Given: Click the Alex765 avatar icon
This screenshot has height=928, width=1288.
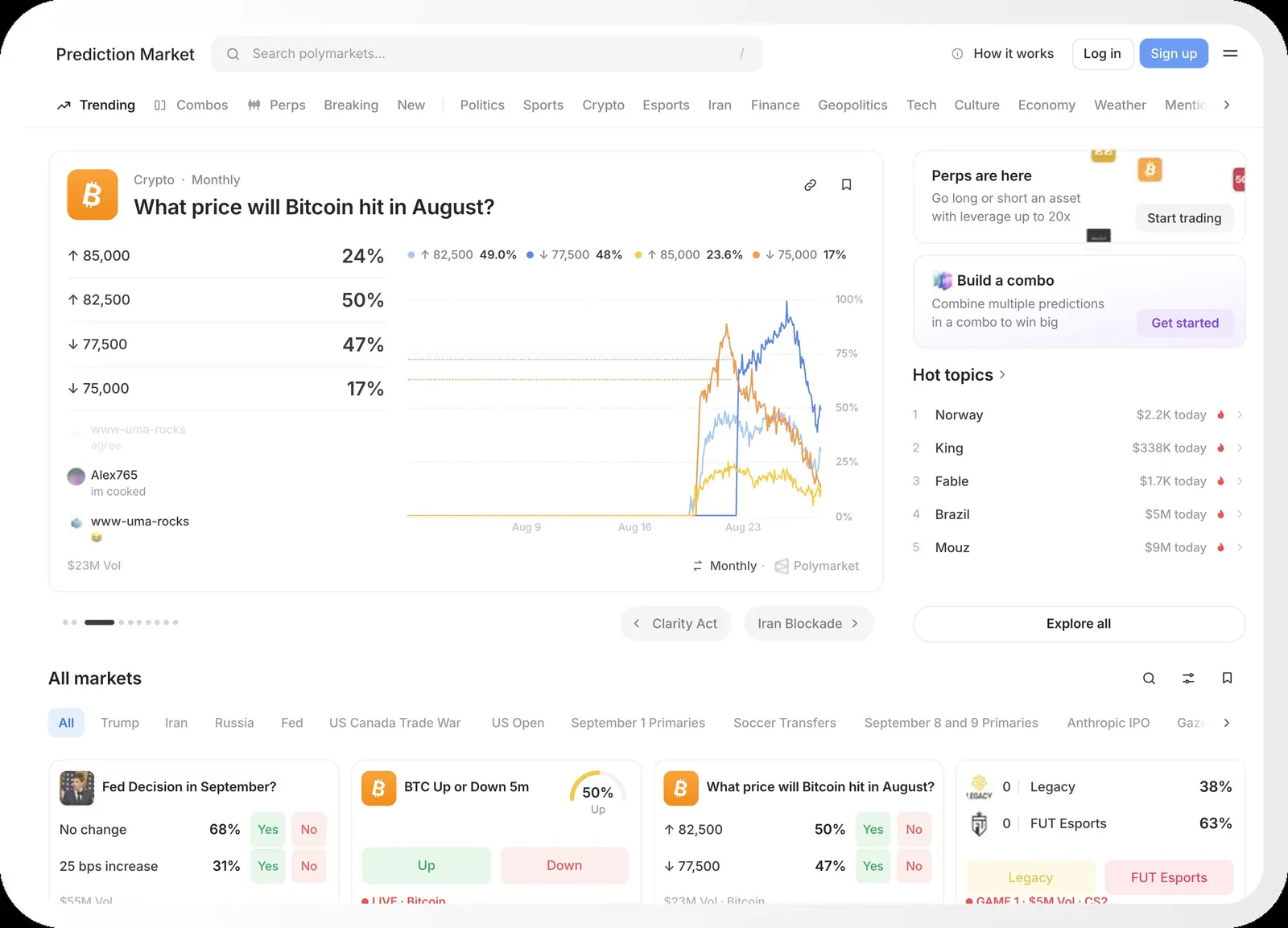Looking at the screenshot, I should (x=76, y=476).
